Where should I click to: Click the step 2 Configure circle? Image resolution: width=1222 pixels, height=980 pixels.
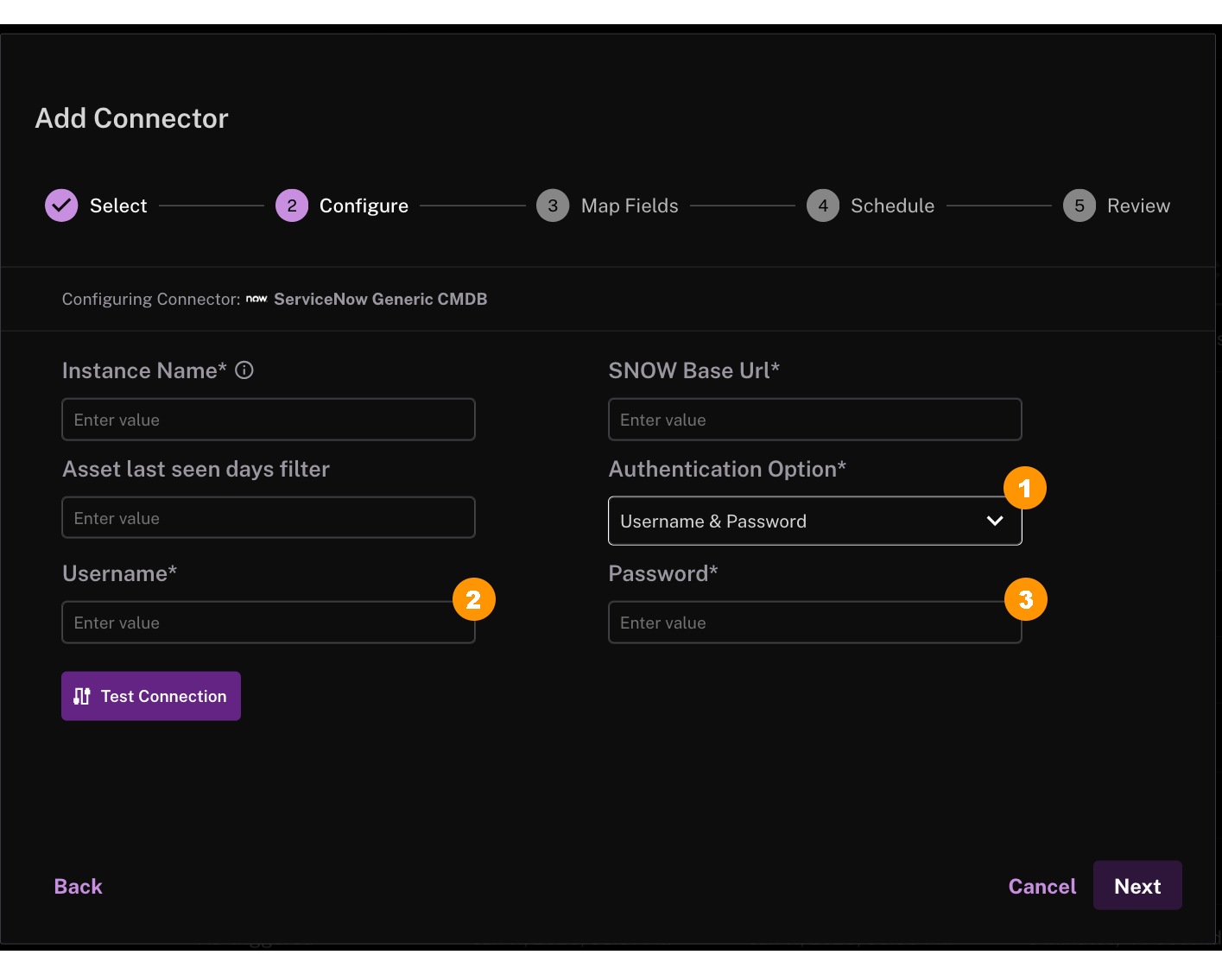coord(292,205)
